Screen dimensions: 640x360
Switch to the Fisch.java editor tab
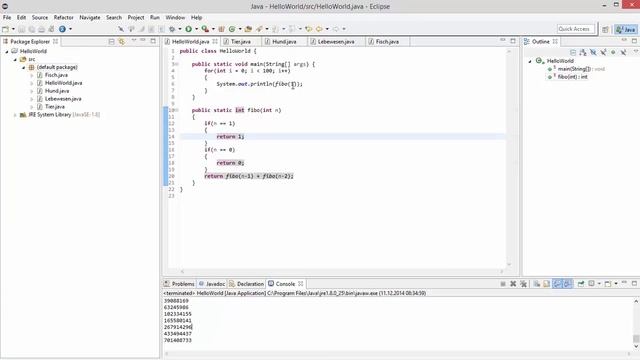point(387,42)
